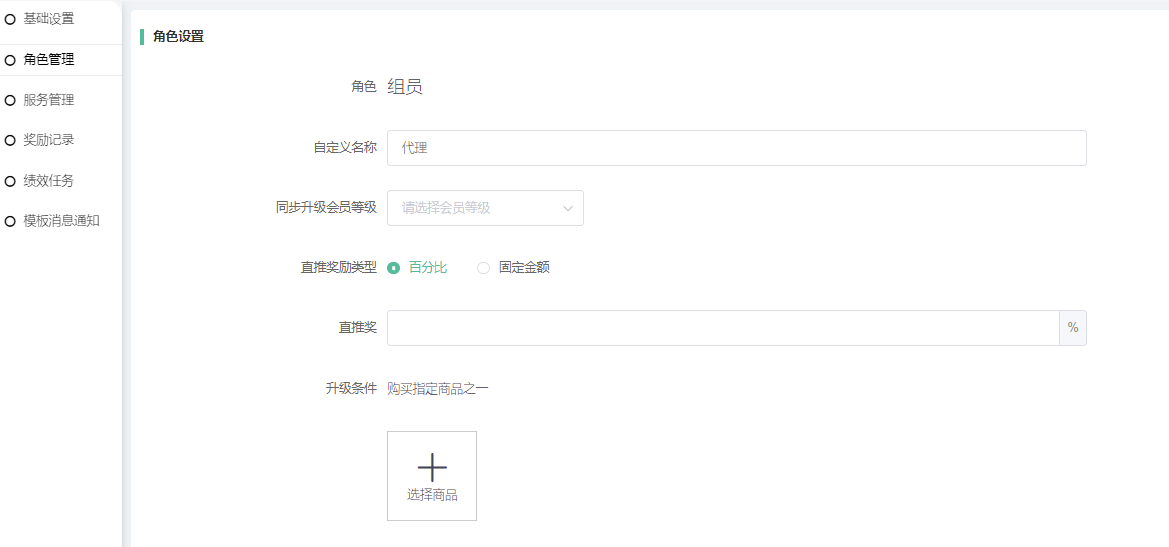Click the circle icon beside 奖励记录

[10, 141]
